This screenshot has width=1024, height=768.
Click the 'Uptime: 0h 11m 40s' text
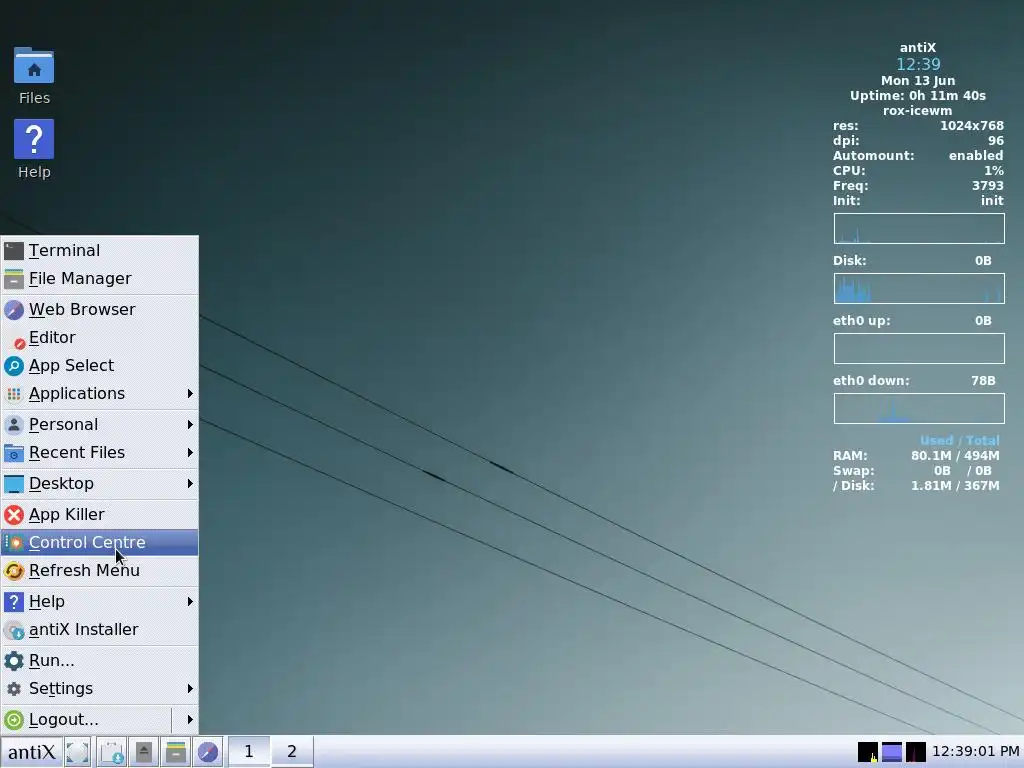point(918,95)
